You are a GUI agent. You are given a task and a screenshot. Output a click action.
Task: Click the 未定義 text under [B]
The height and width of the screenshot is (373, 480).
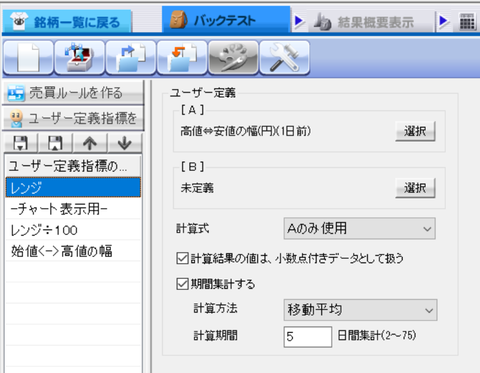point(197,188)
